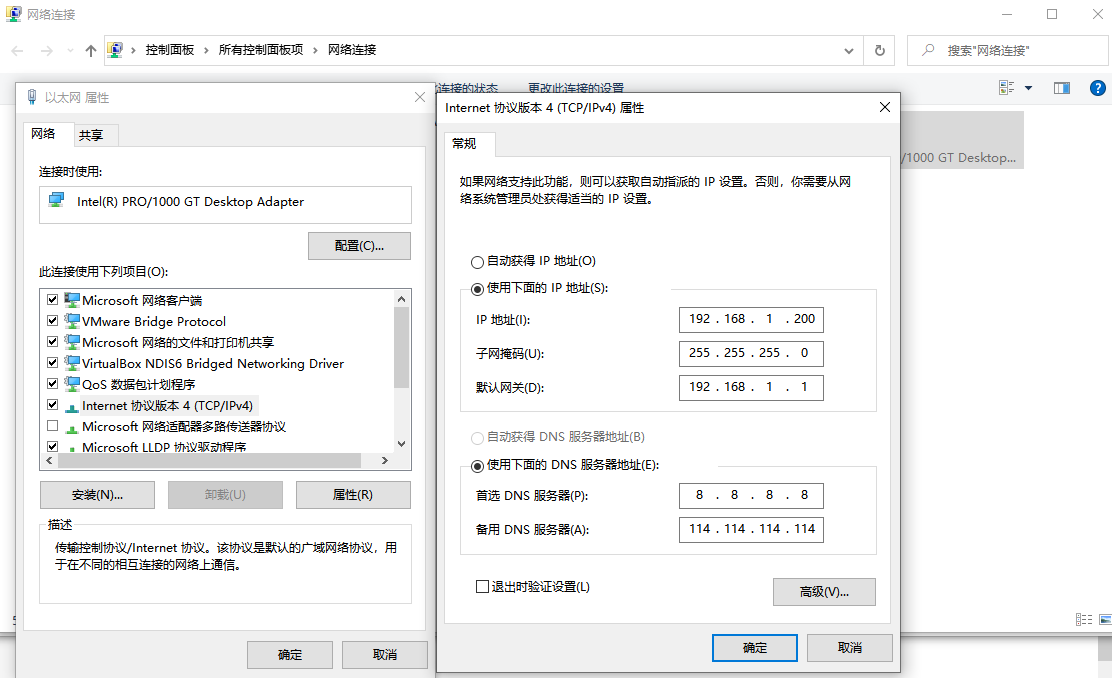The height and width of the screenshot is (678, 1112).
Task: Click the 配置(C)... button
Action: click(360, 246)
